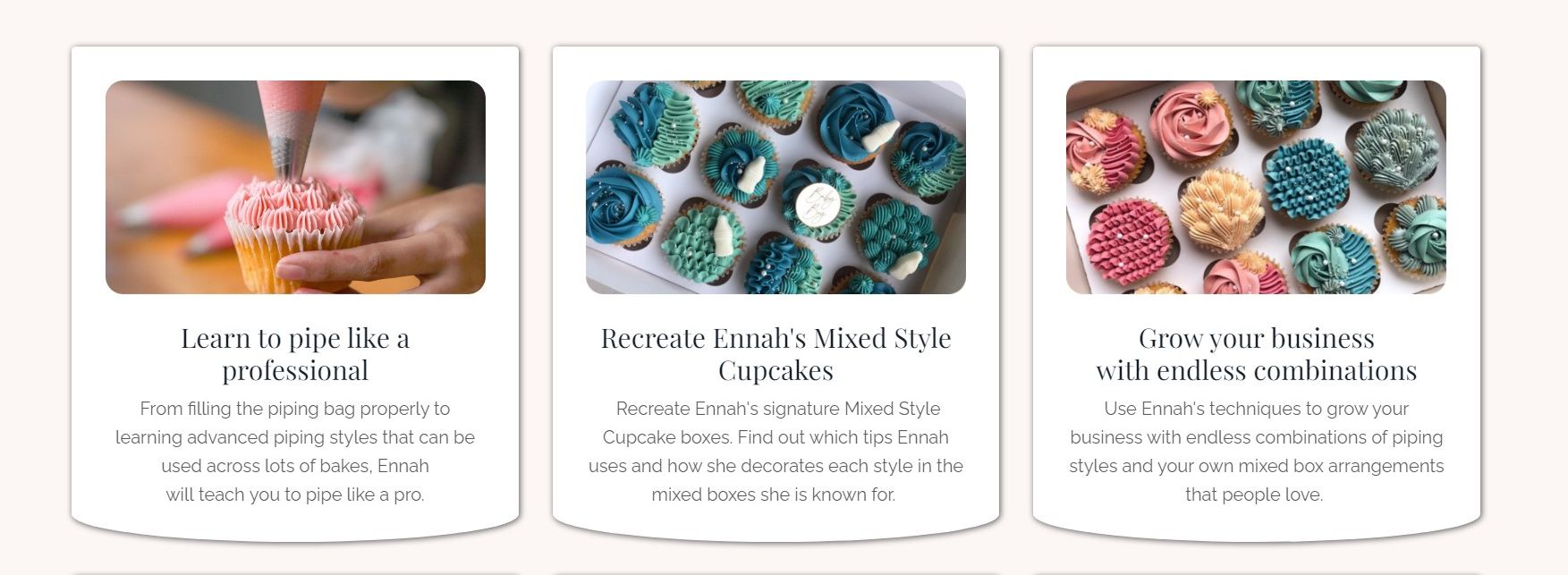Viewport: 1568px width, 575px height.
Task: Open the pink and teal cupcake box image
Action: coord(1256,187)
